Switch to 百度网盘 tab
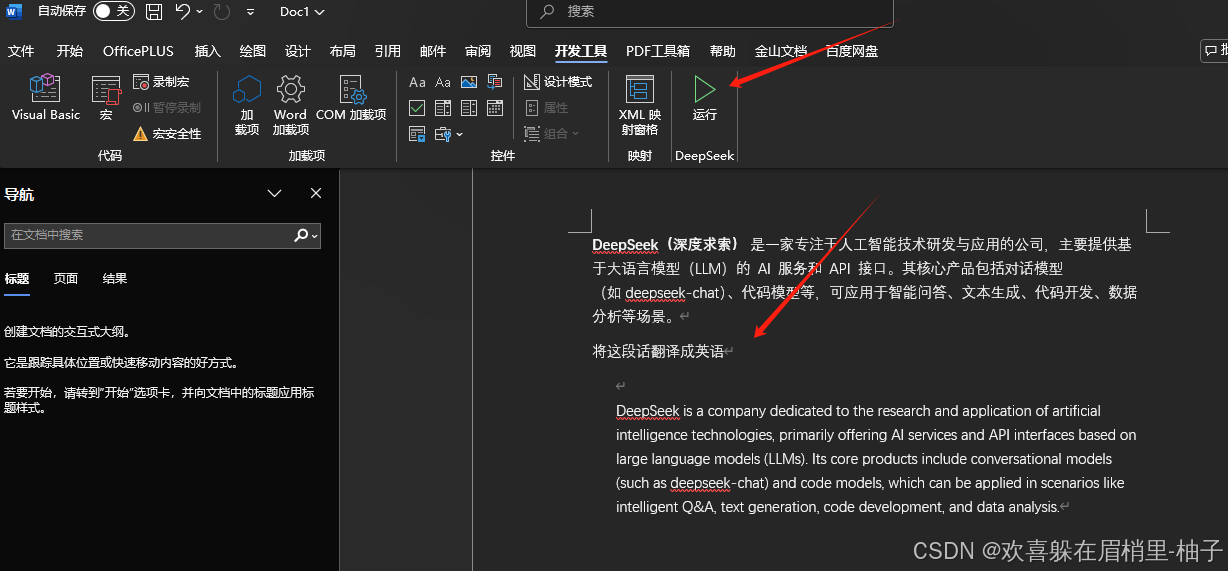Viewport: 1228px width, 571px height. [x=852, y=51]
